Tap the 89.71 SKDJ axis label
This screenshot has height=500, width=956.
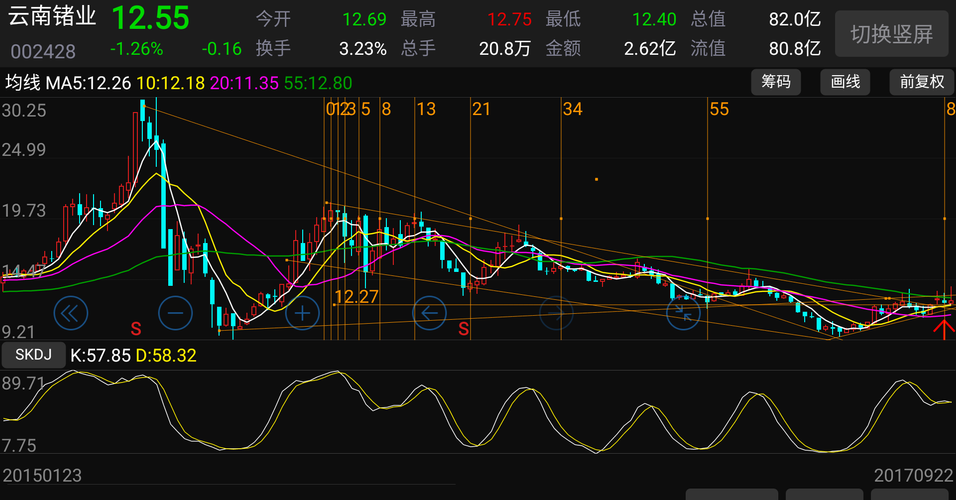24,384
